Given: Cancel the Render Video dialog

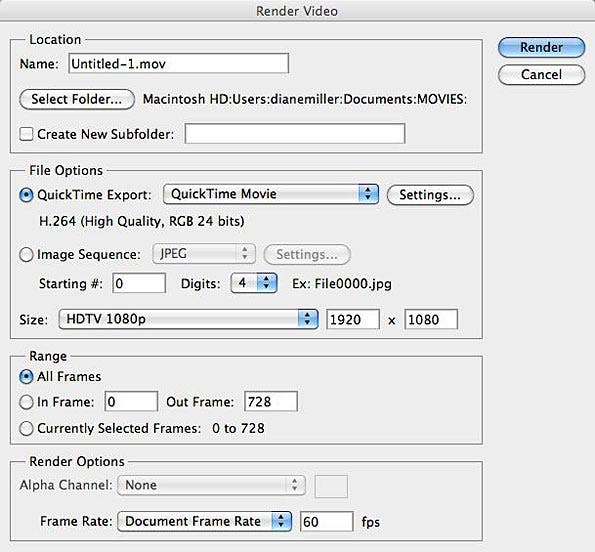Looking at the screenshot, I should (x=541, y=74).
